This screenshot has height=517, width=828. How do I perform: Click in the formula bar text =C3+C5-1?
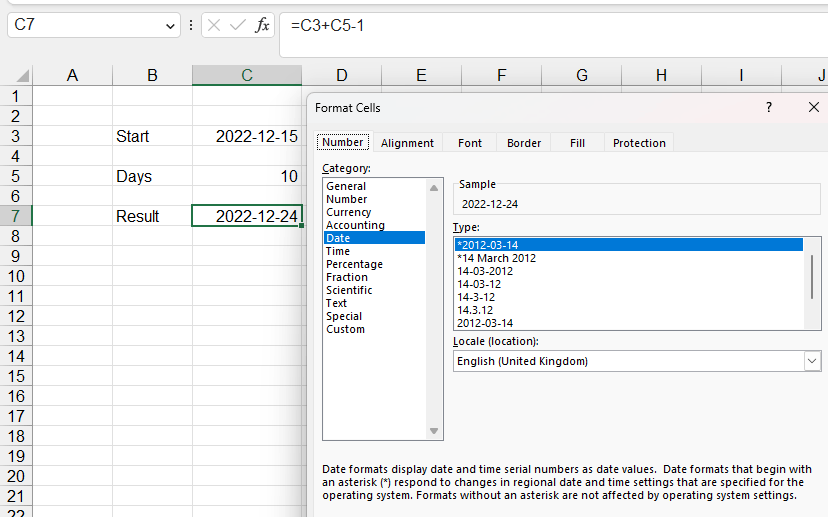point(327,25)
